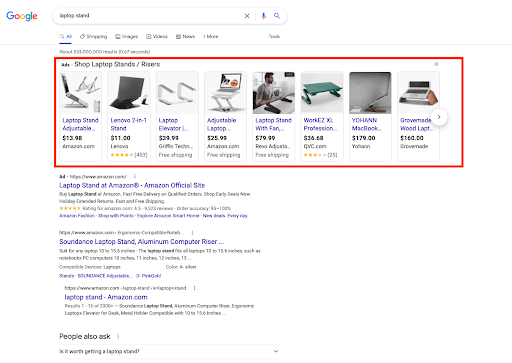Screen dimensions: 512x363
Task: Open Laptop Stand at Amazon Official Site ad
Action: 132,185
